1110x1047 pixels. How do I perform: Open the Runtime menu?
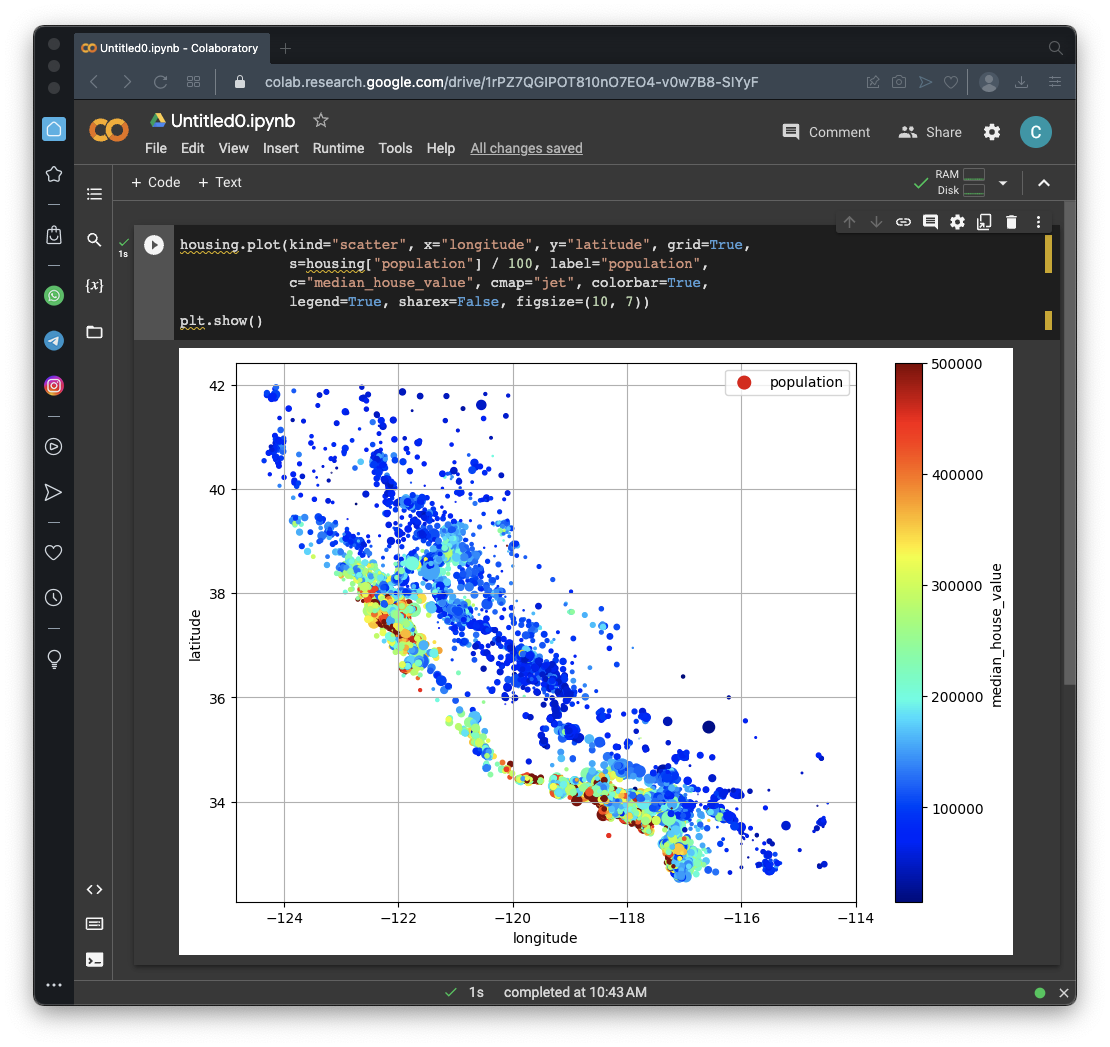point(338,148)
